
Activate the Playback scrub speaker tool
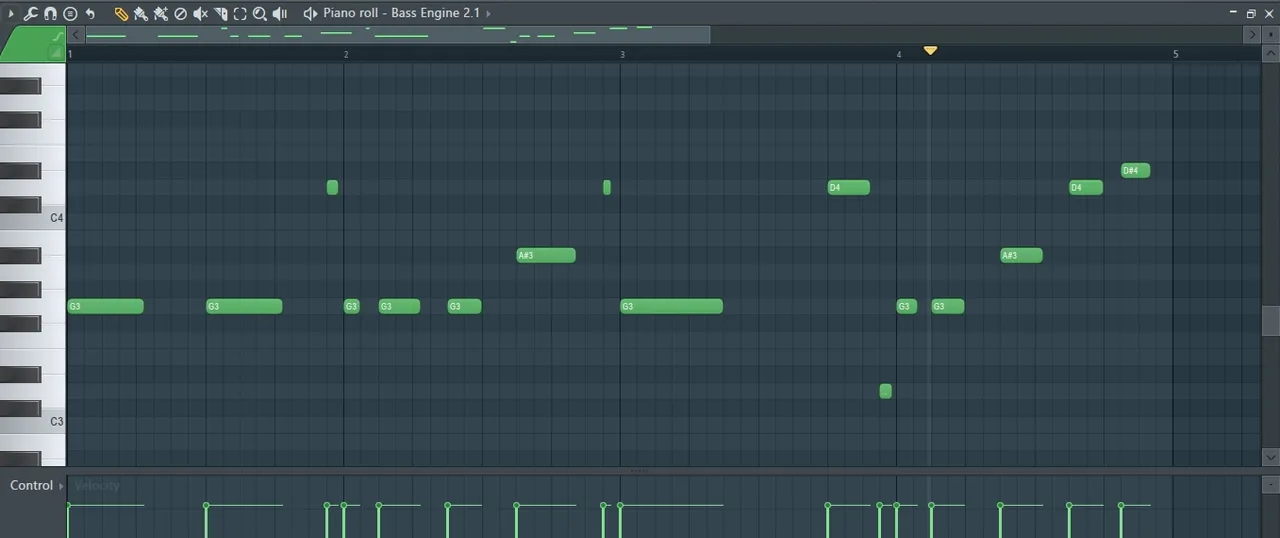[x=280, y=13]
